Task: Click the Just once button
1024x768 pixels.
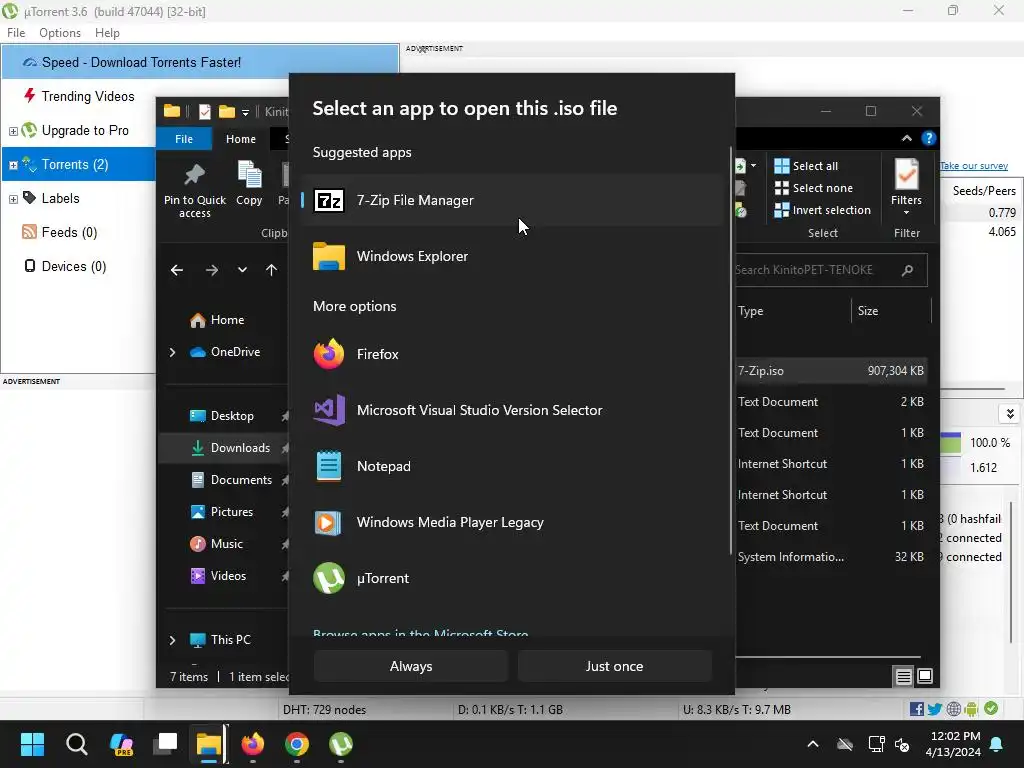Action: point(614,666)
